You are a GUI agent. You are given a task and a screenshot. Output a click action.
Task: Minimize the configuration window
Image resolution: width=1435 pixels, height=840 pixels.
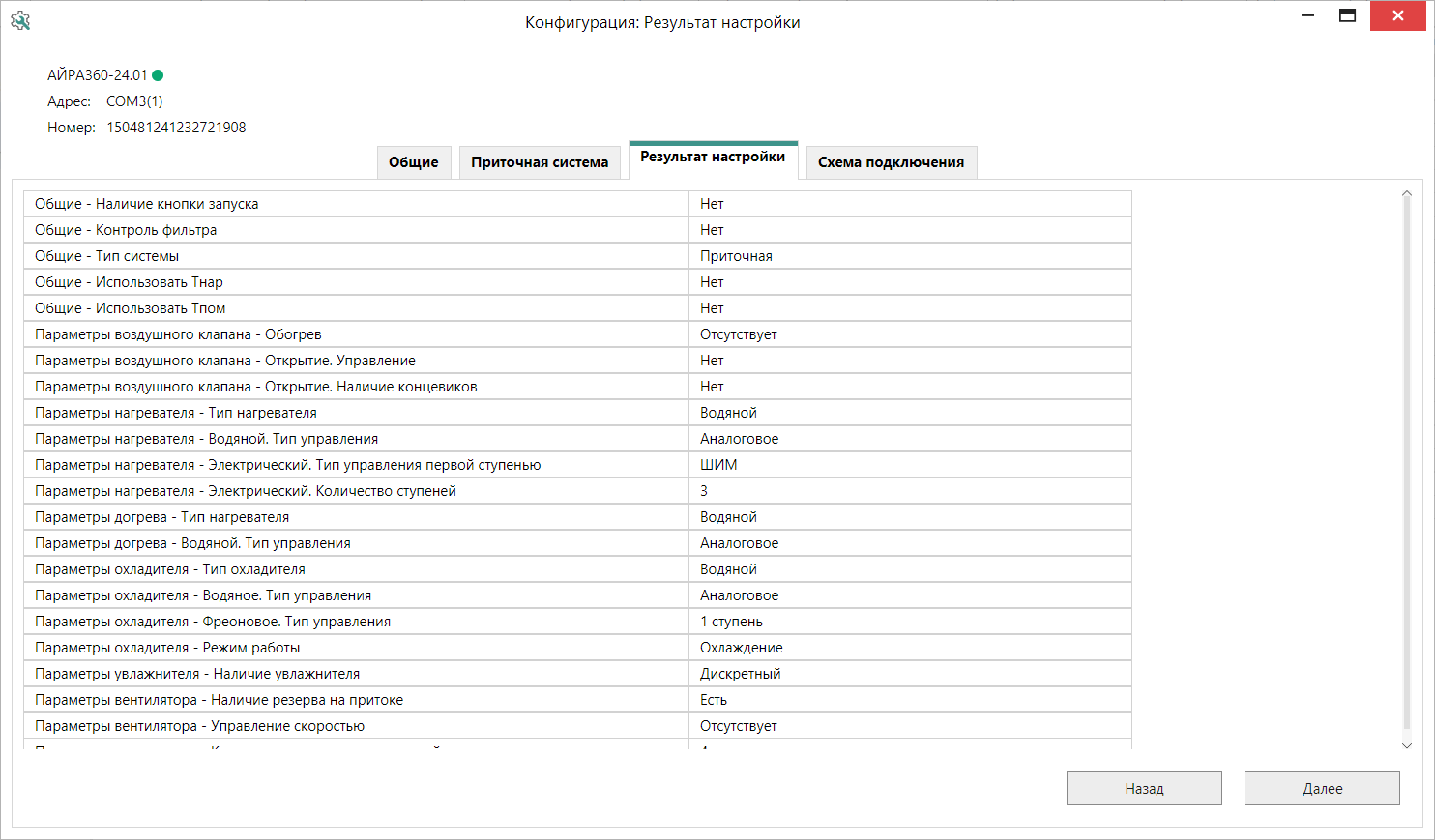tap(1307, 15)
